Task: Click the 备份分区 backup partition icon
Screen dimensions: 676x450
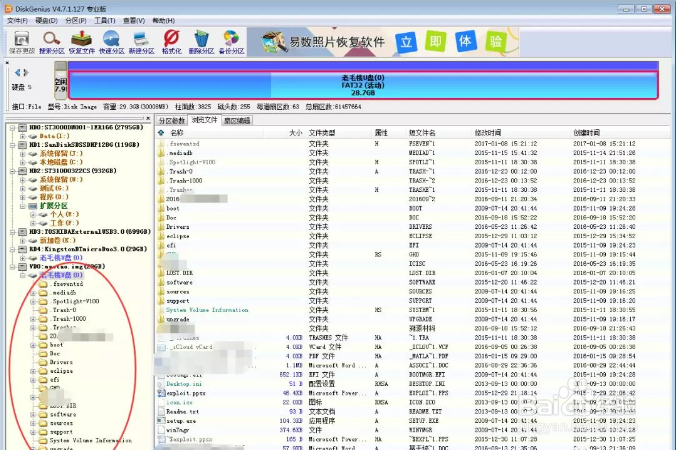Action: (x=231, y=42)
